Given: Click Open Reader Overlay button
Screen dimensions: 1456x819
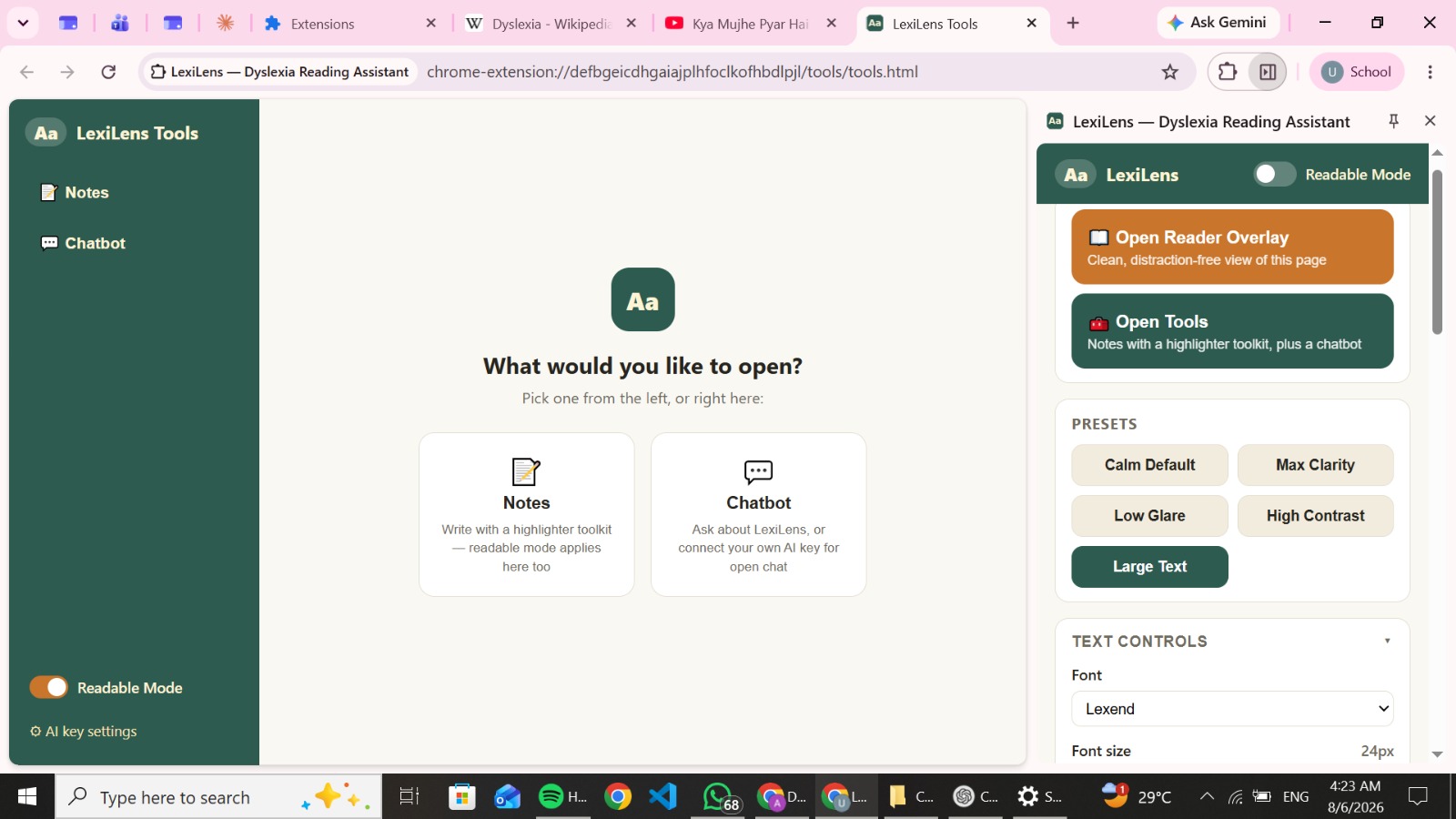Looking at the screenshot, I should (x=1232, y=247).
